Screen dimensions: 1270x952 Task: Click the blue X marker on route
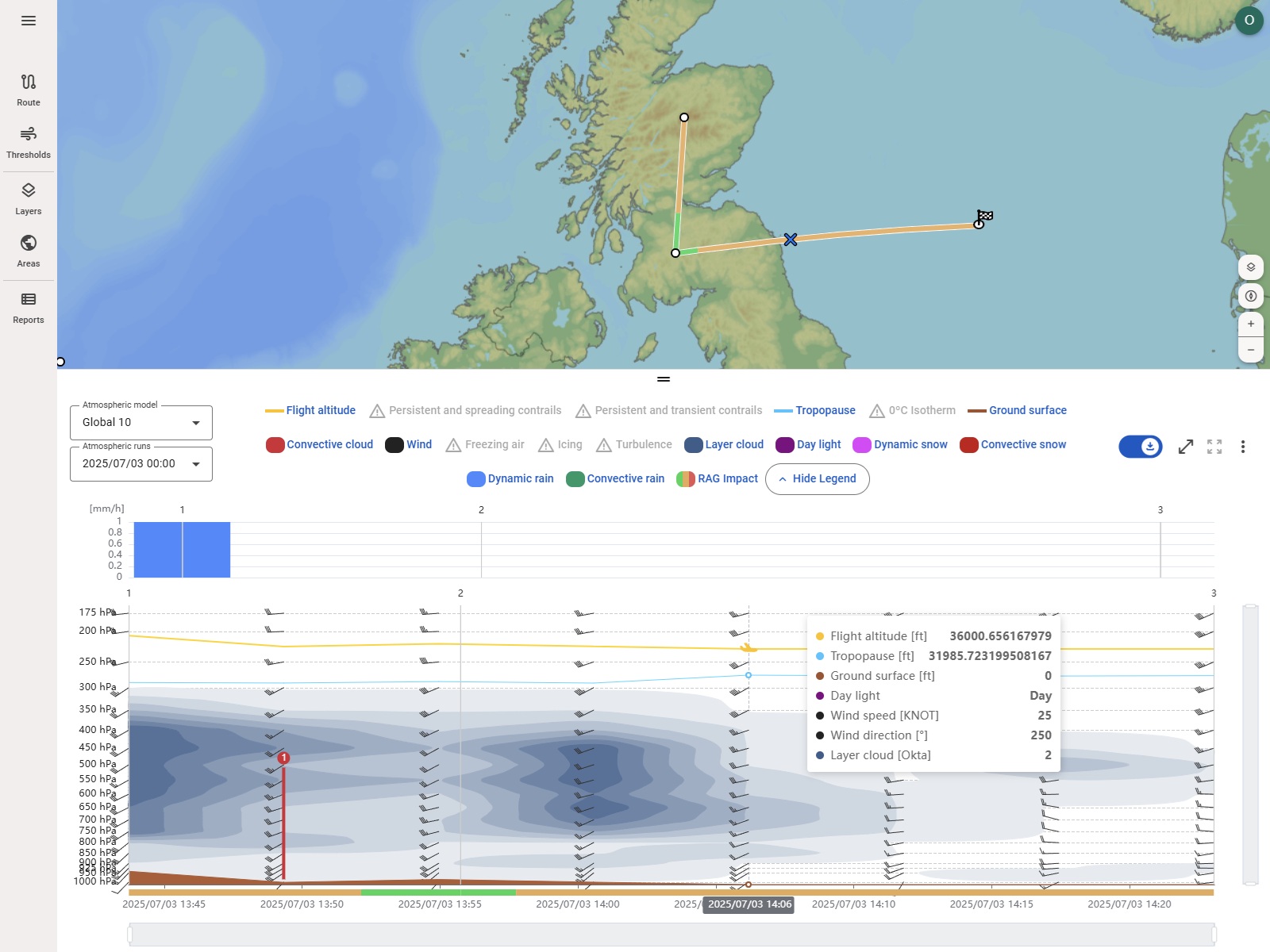[791, 240]
